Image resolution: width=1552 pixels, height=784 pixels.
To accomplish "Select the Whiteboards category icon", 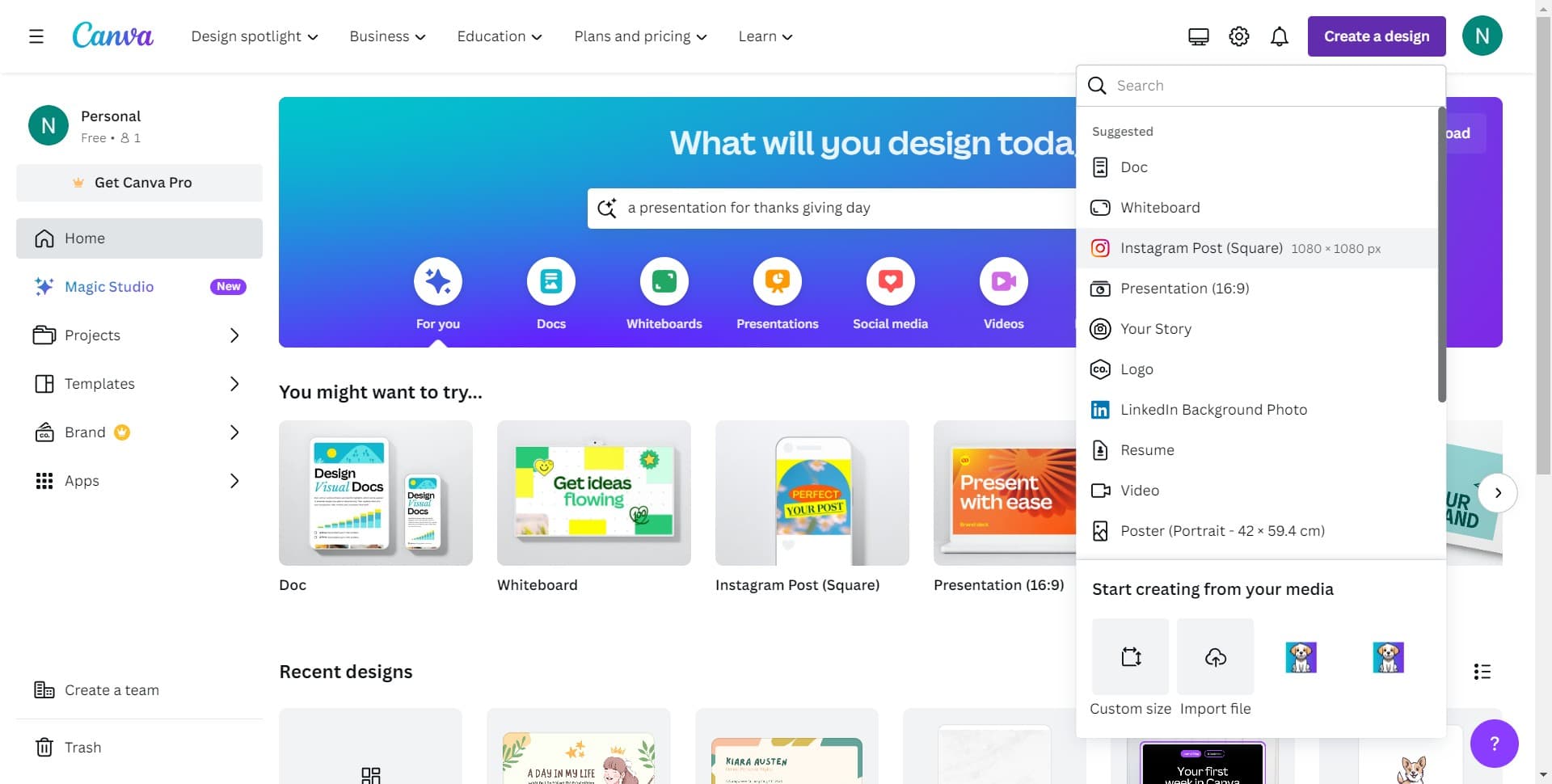I will [x=664, y=281].
